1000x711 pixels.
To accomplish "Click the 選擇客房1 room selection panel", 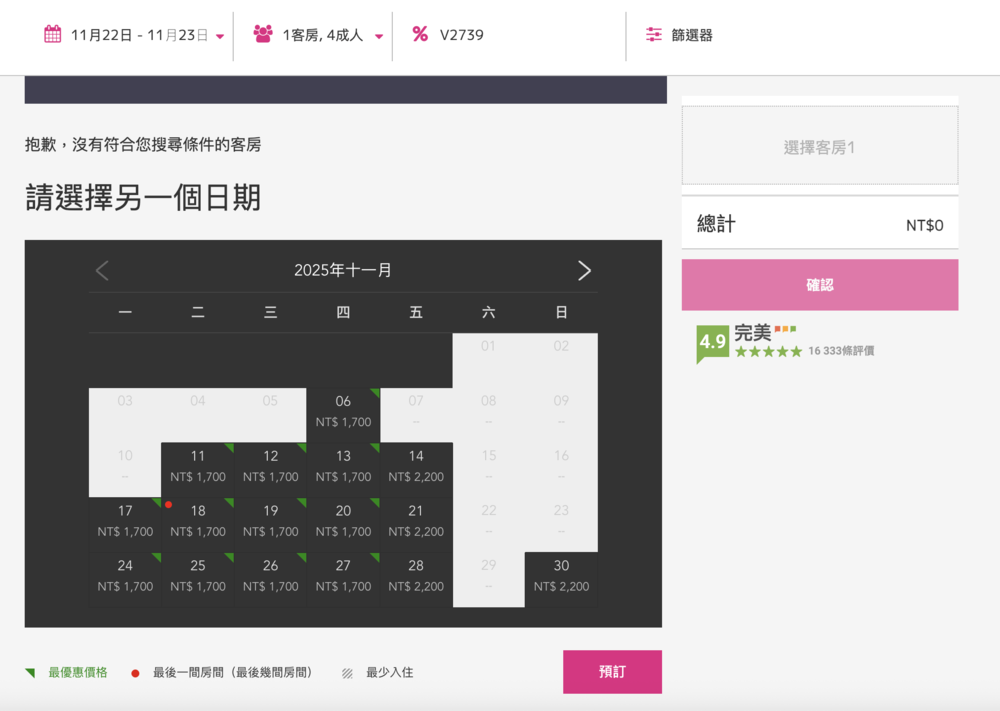I will pos(819,145).
